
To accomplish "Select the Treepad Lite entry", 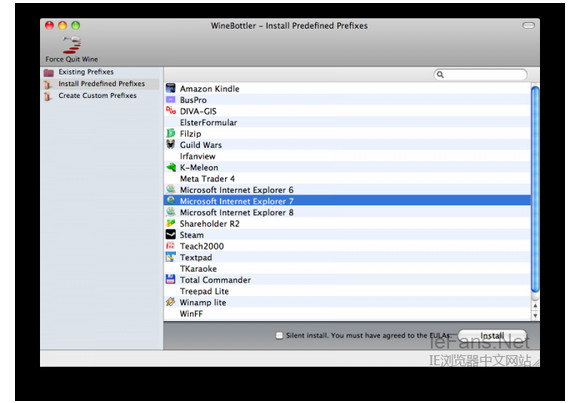I will pyautogui.click(x=204, y=291).
